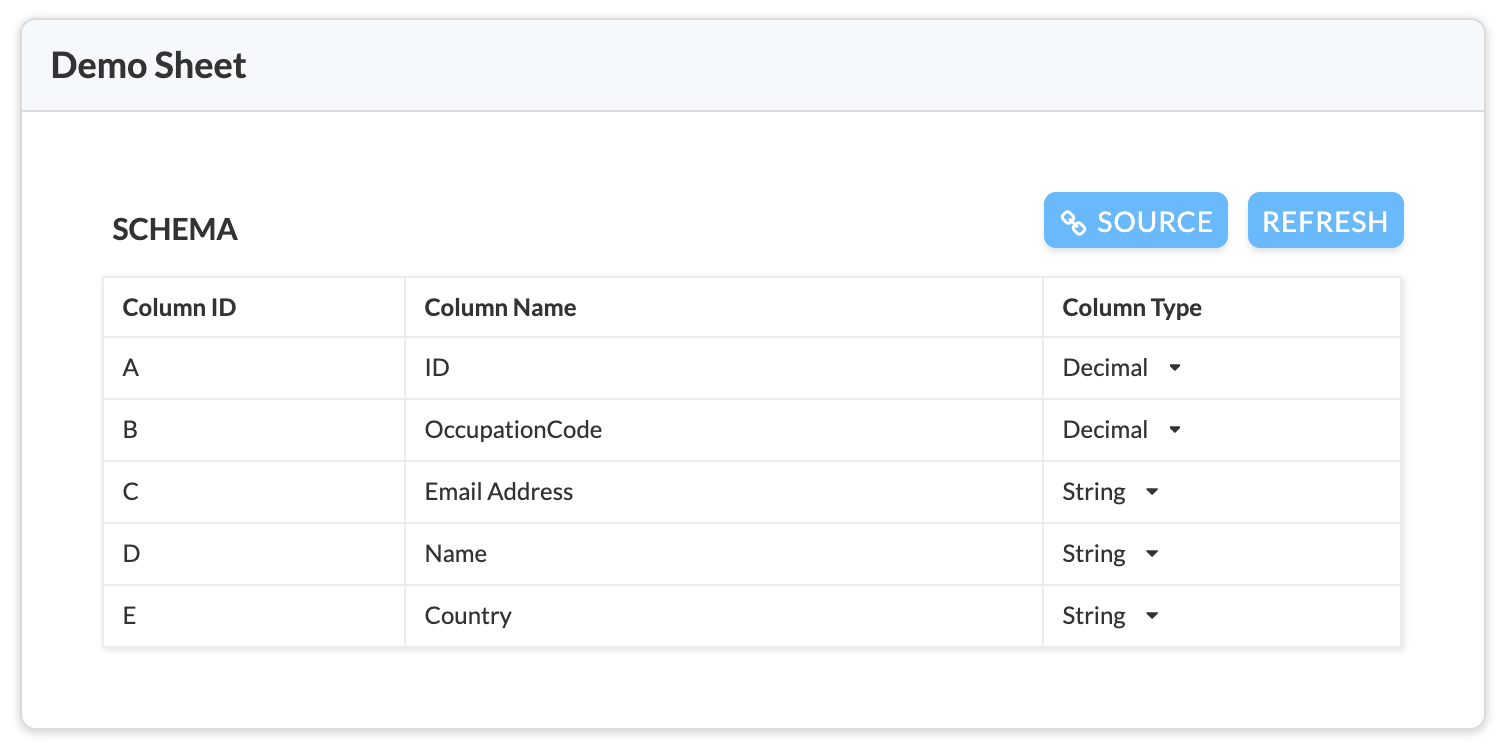The width and height of the screenshot is (1506, 752).
Task: Click the column name Name
Action: coord(455,554)
